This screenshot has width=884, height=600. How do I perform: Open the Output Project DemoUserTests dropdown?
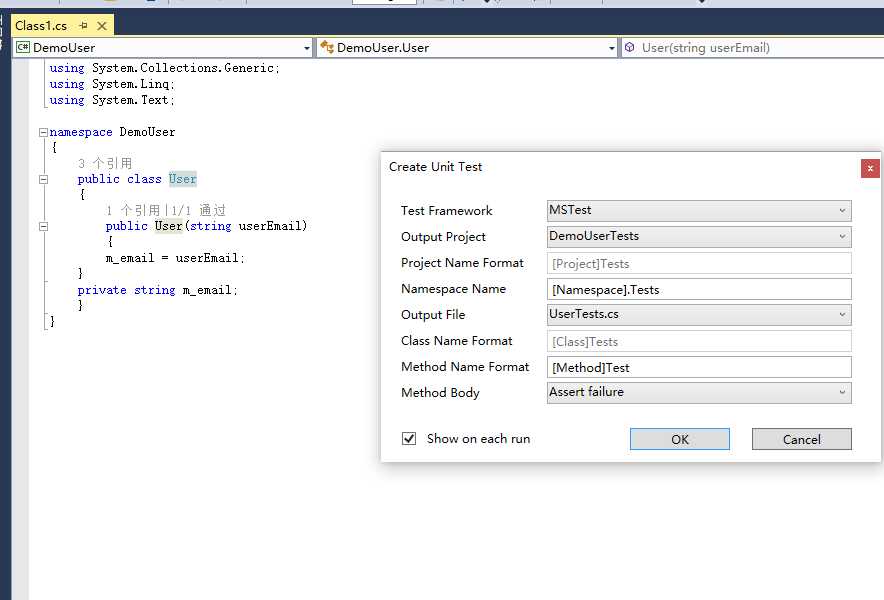[x=699, y=237]
